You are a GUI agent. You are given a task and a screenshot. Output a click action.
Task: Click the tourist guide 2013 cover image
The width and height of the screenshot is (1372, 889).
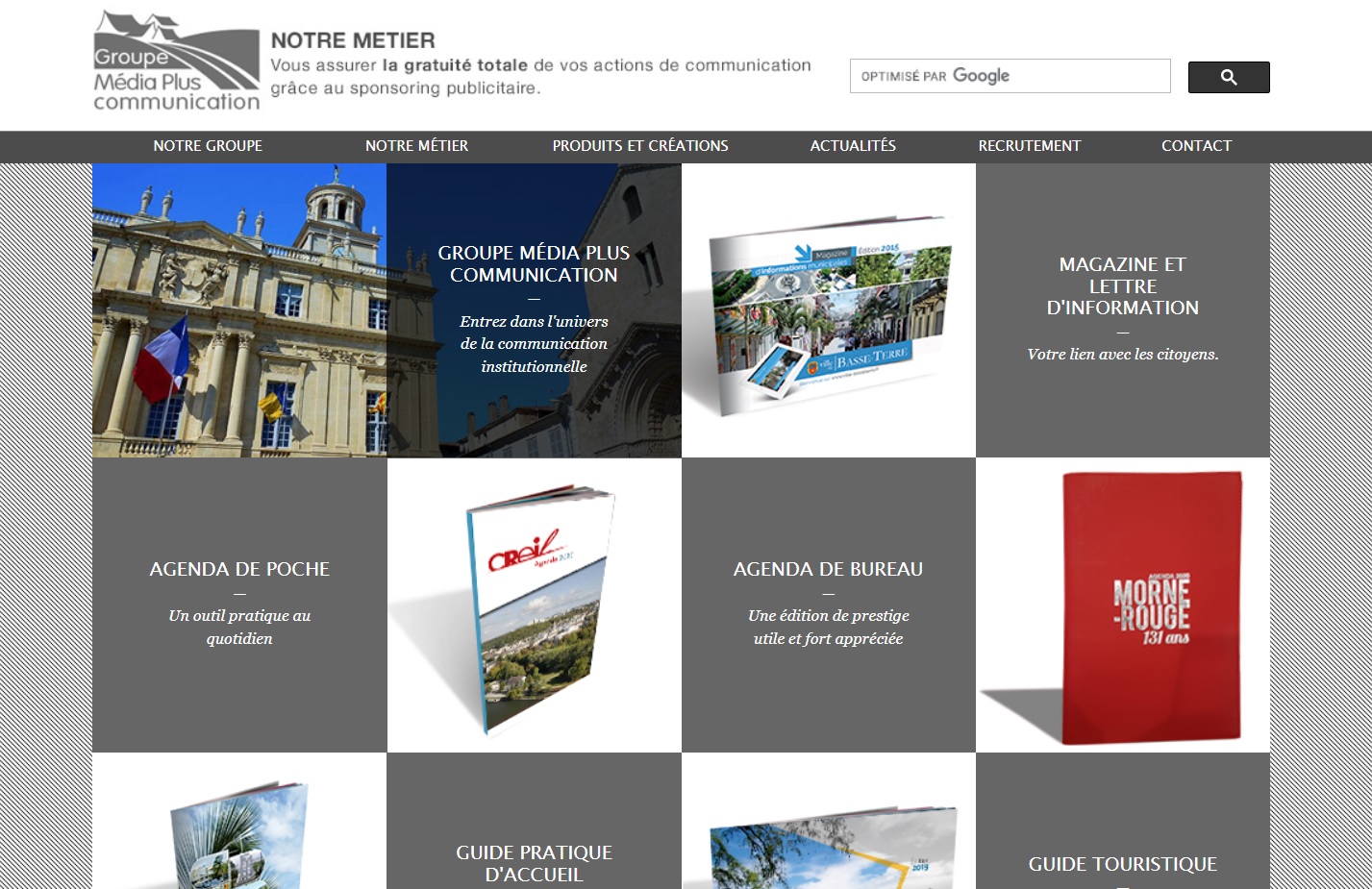tap(829, 821)
